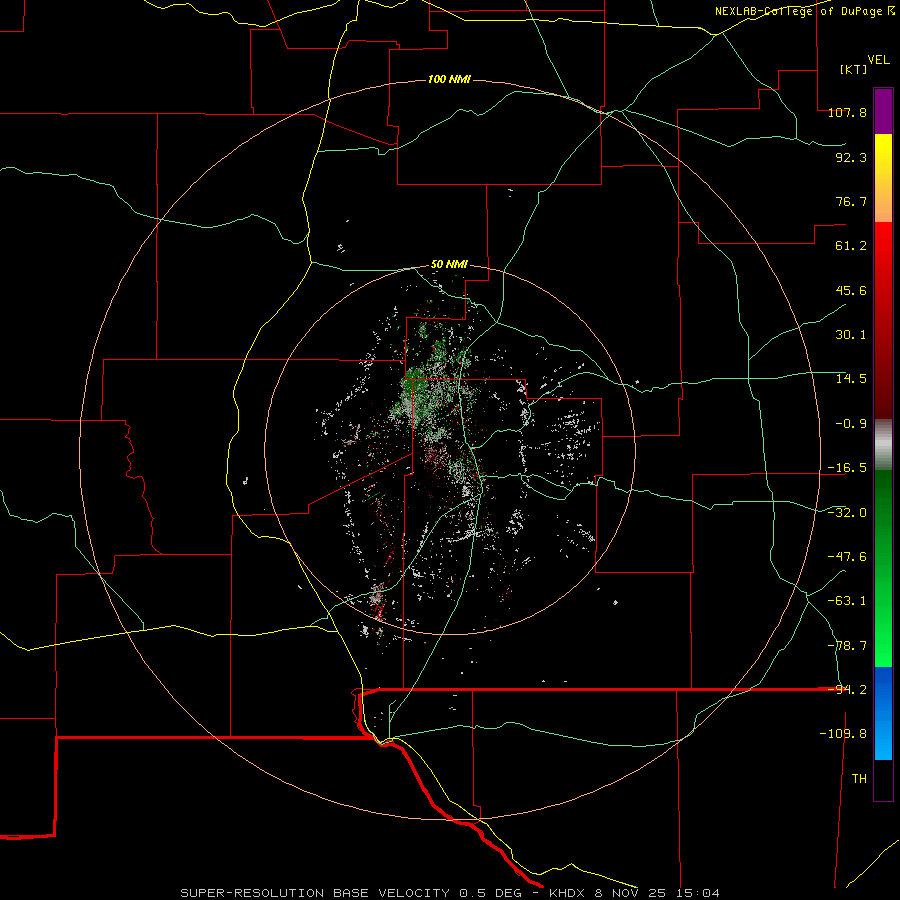
Task: Click the TH threshold label in legend
Action: click(x=859, y=779)
